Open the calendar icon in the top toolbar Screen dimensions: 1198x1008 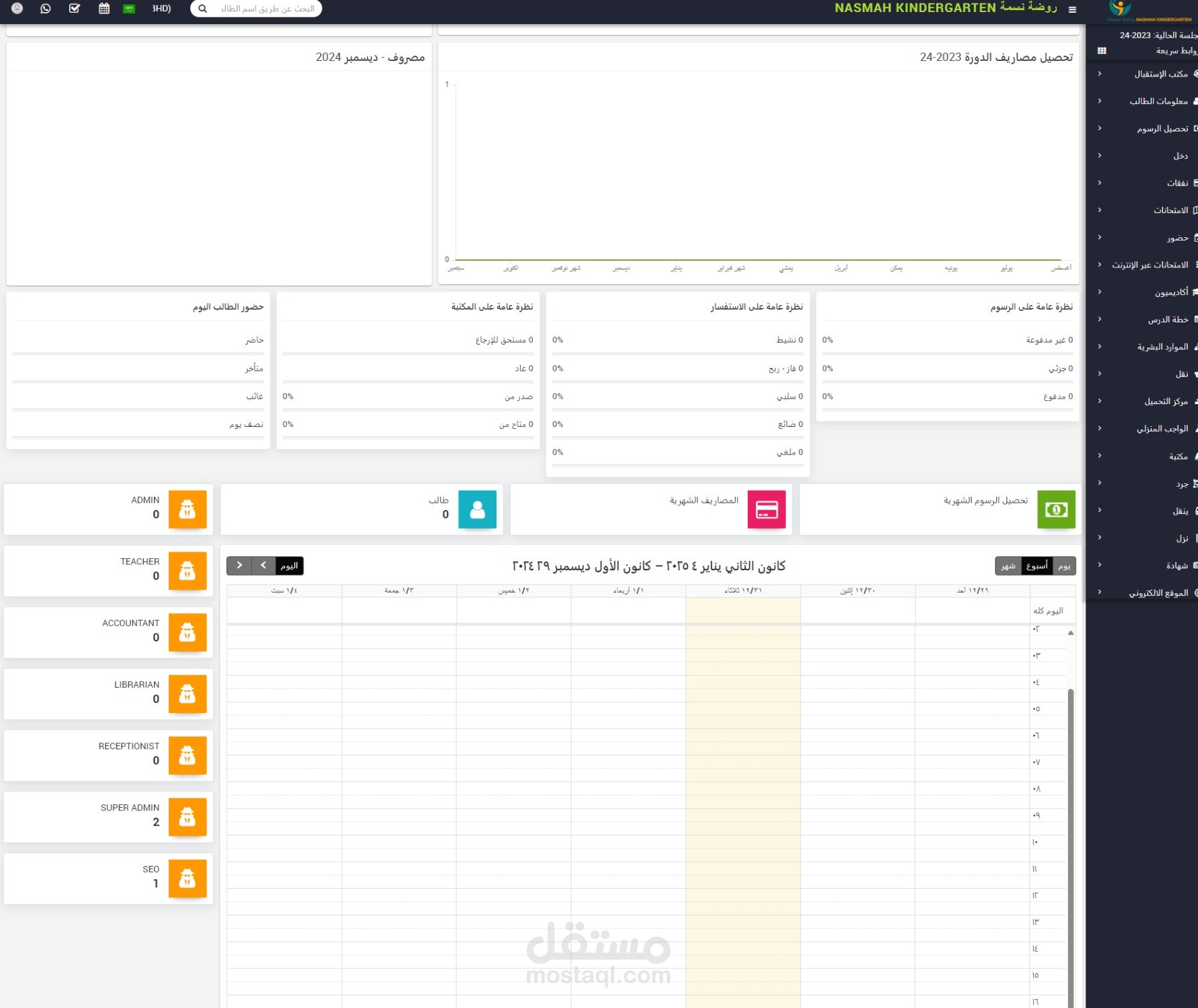104,9
